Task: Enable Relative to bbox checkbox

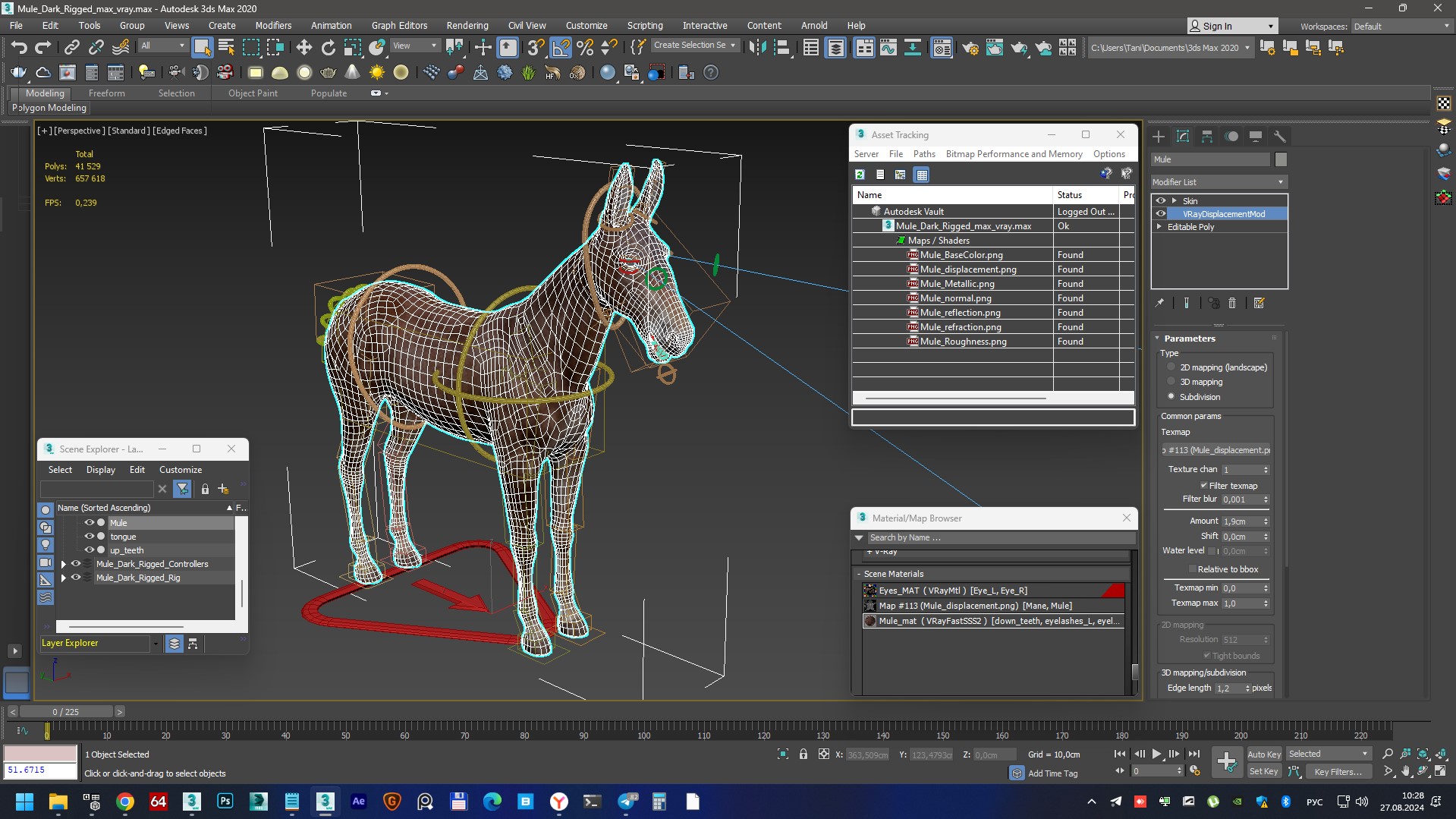Action: [1192, 569]
